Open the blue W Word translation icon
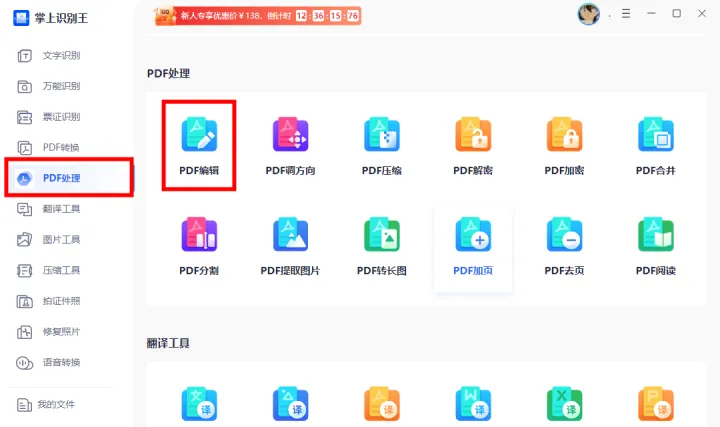Image resolution: width=720 pixels, height=427 pixels. [x=473, y=404]
